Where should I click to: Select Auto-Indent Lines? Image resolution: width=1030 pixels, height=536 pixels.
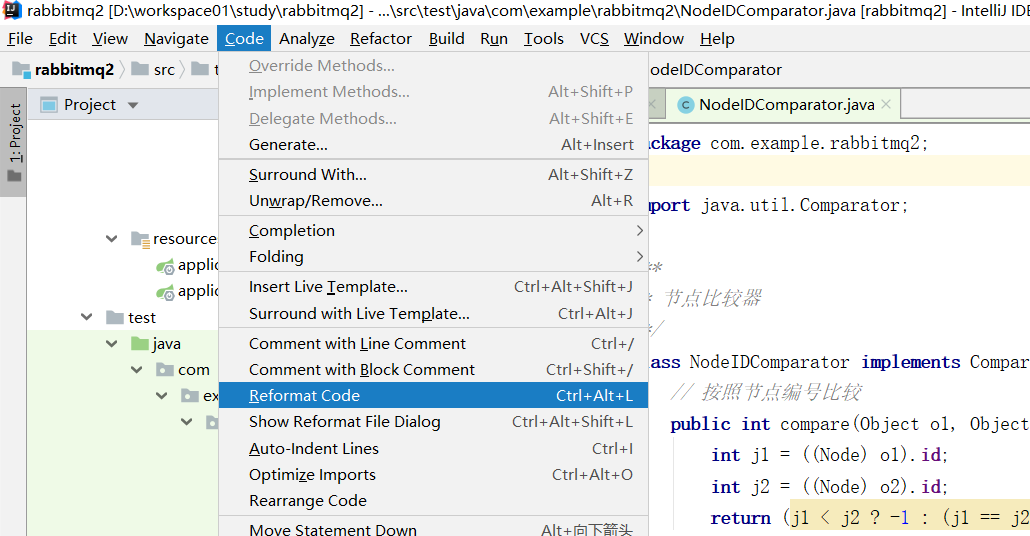pos(434,449)
